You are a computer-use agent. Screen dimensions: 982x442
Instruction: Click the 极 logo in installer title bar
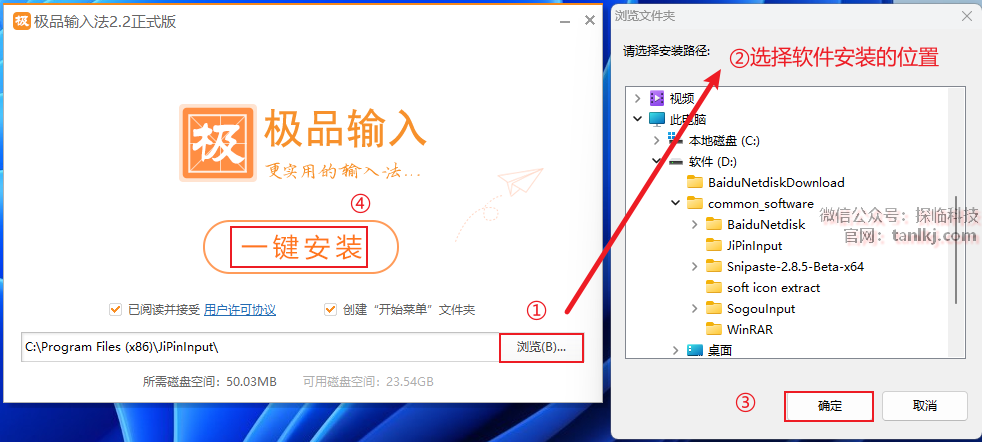(x=22, y=21)
